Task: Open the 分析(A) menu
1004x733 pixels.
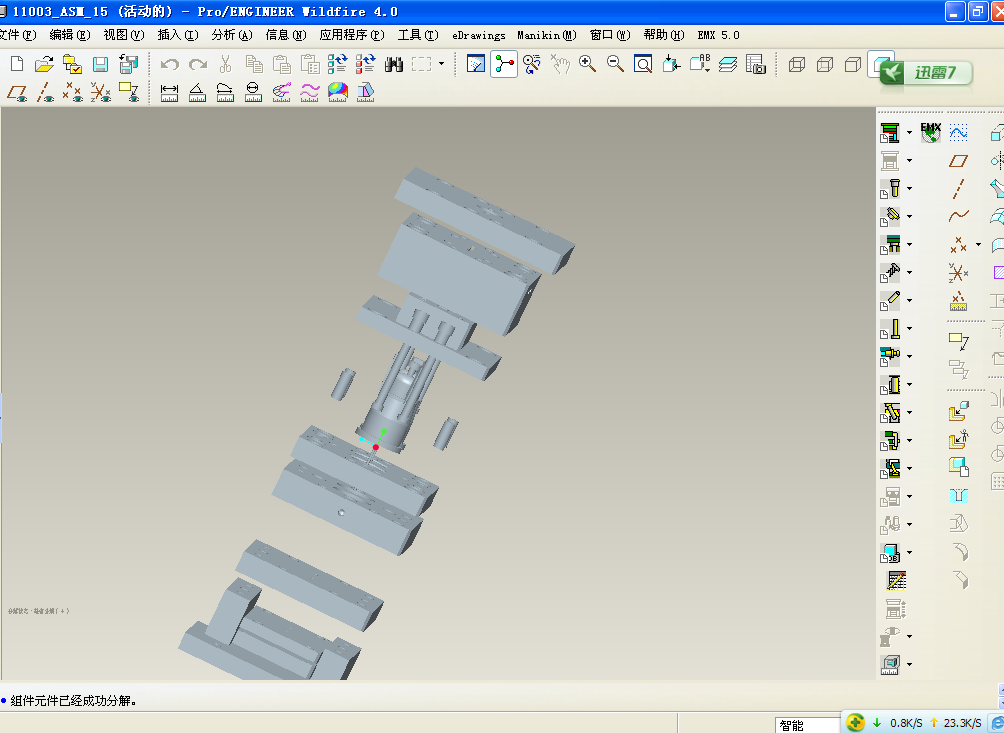Action: 231,35
